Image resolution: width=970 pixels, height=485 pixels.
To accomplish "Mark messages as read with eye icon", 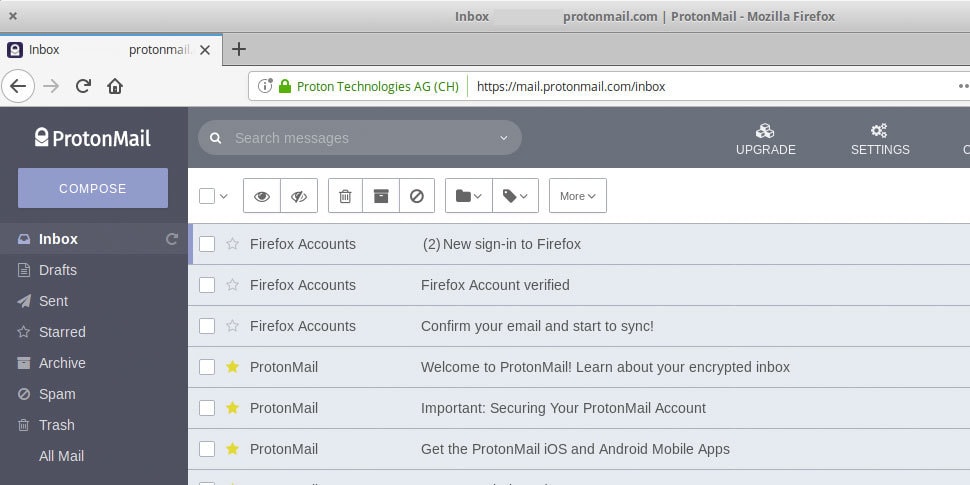I will 262,196.
